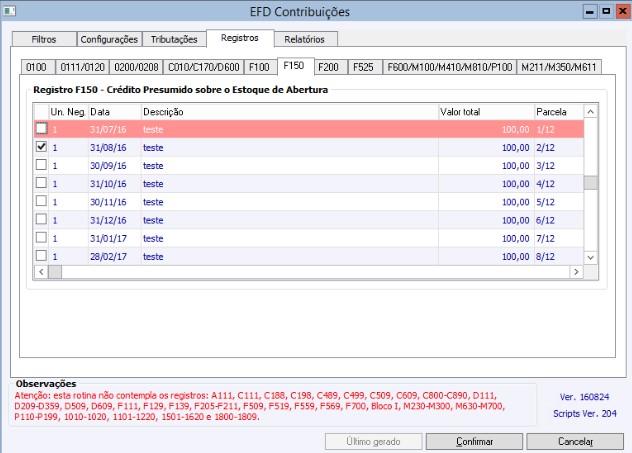Viewport: 632px width, 453px height.
Task: Click the Descrição column header
Action: [x=290, y=112]
